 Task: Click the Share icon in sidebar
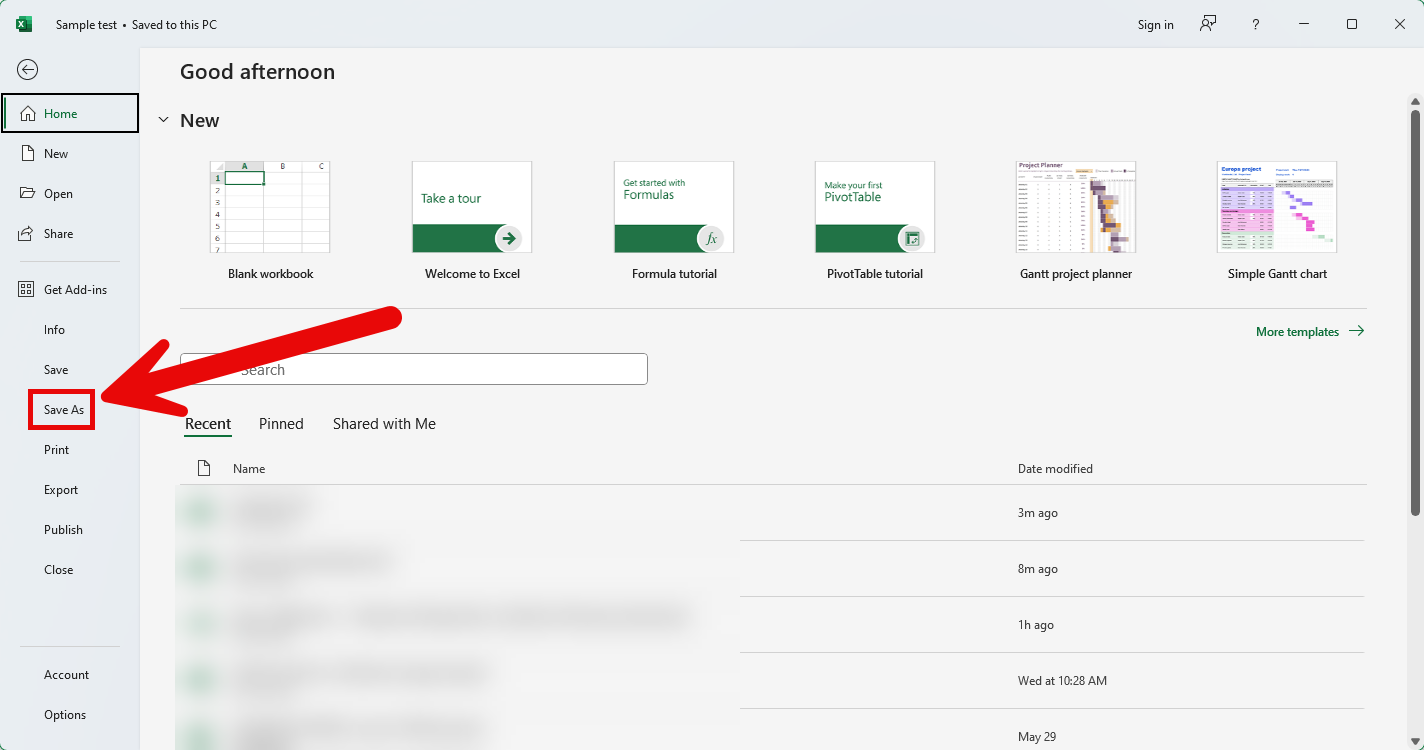pyautogui.click(x=28, y=234)
